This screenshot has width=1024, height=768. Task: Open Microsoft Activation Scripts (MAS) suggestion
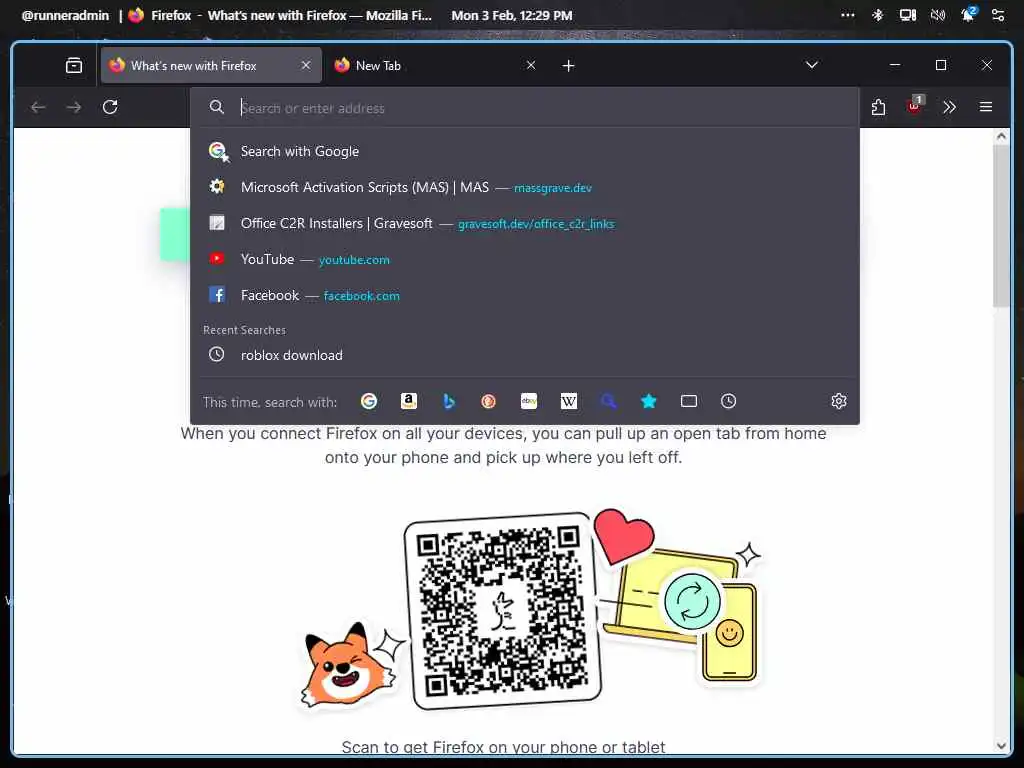click(525, 187)
